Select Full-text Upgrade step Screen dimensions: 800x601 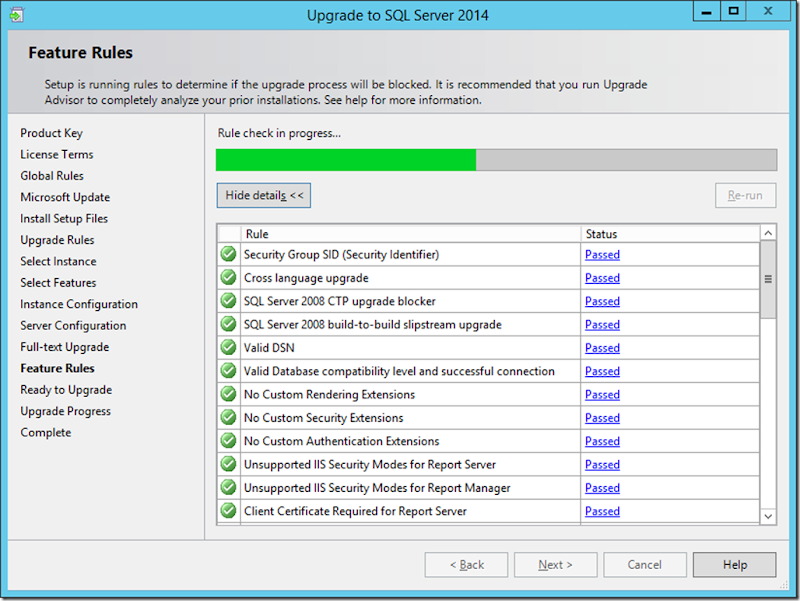pyautogui.click(x=65, y=347)
